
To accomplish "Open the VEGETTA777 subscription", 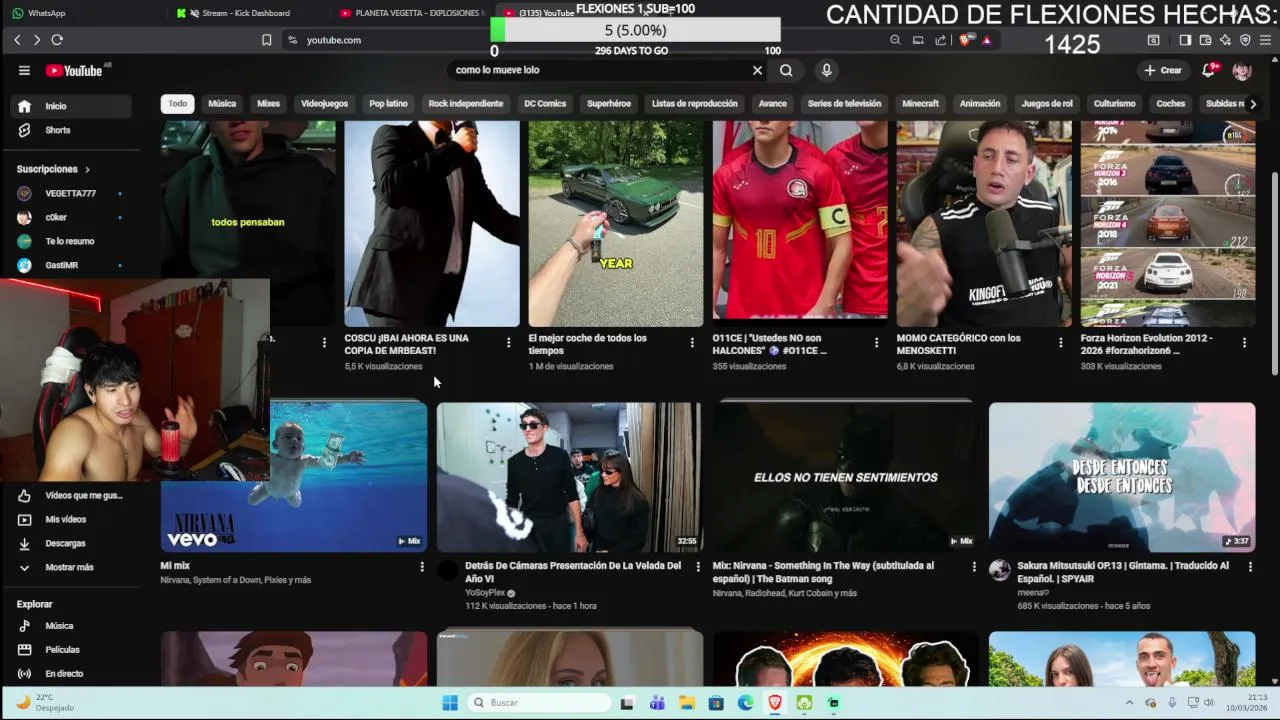I will [x=71, y=193].
